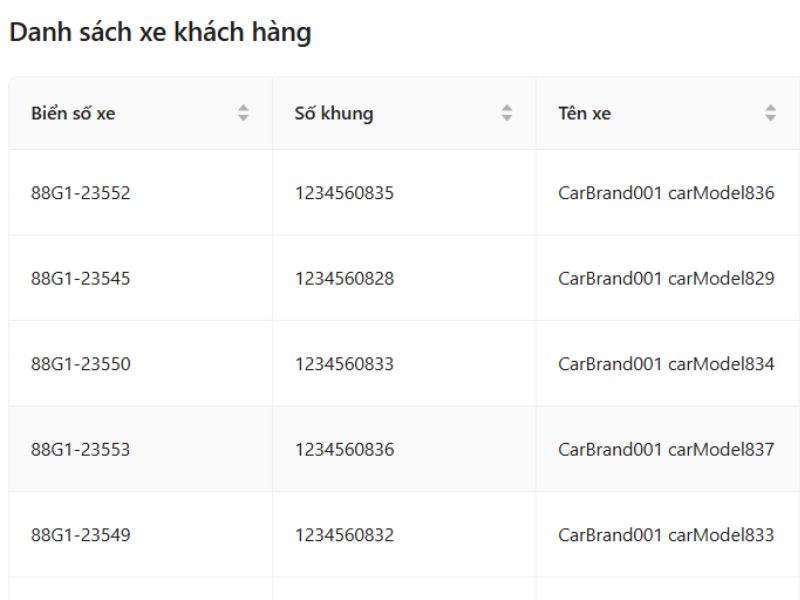Click CarBrand001 carModel837 cell
The width and height of the screenshot is (800, 600).
click(x=666, y=449)
